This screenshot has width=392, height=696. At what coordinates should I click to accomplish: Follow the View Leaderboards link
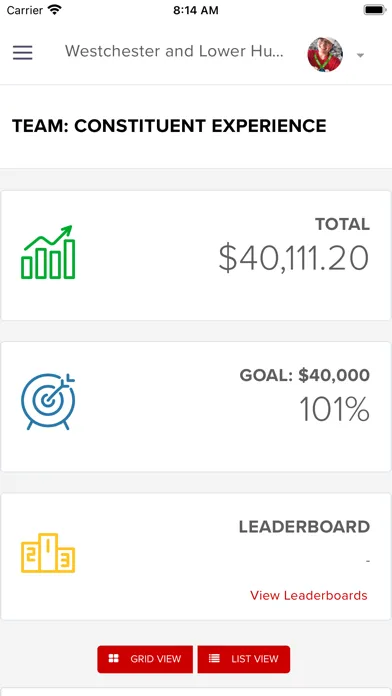coord(309,595)
